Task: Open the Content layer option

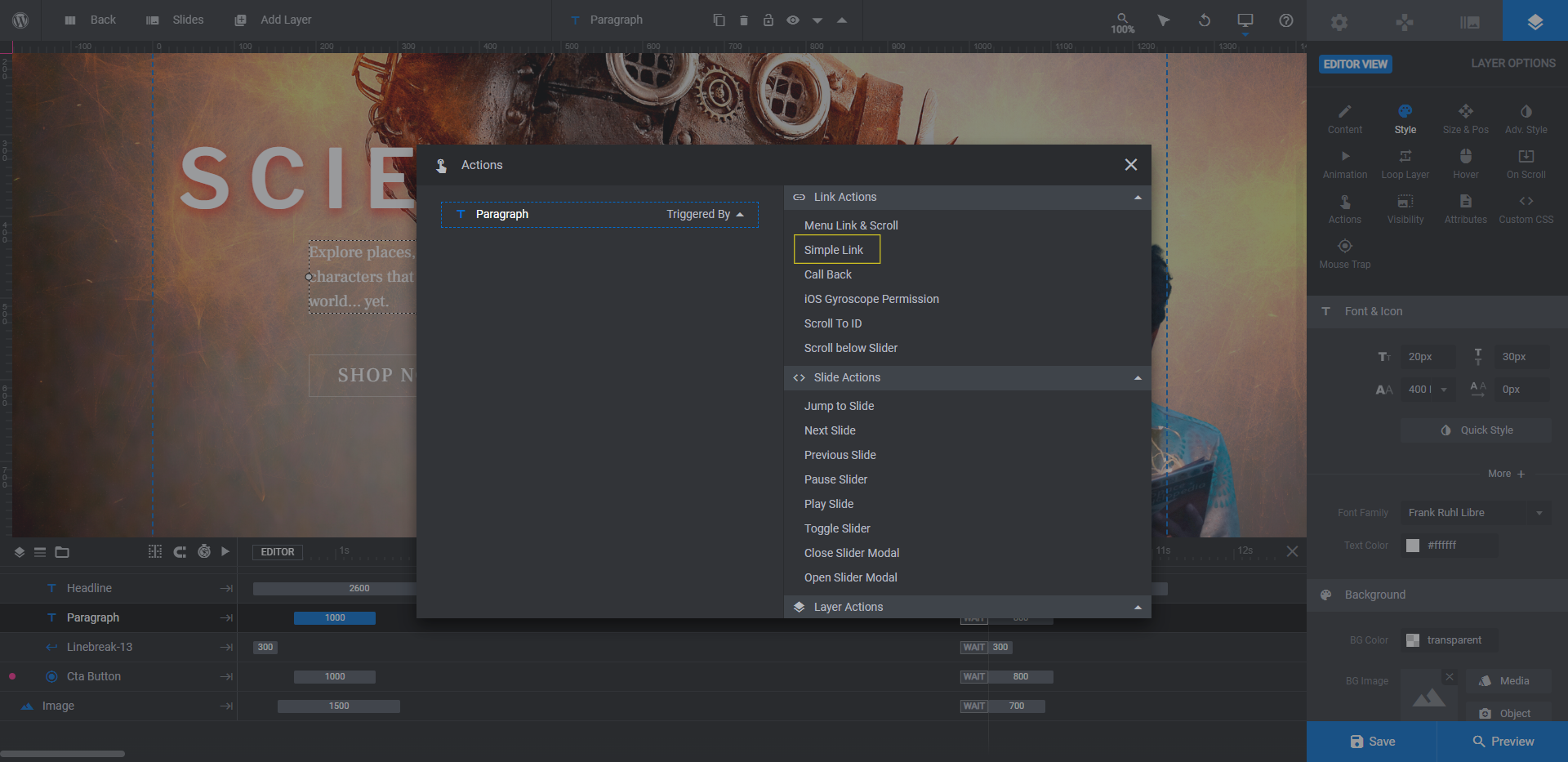Action: [1345, 119]
